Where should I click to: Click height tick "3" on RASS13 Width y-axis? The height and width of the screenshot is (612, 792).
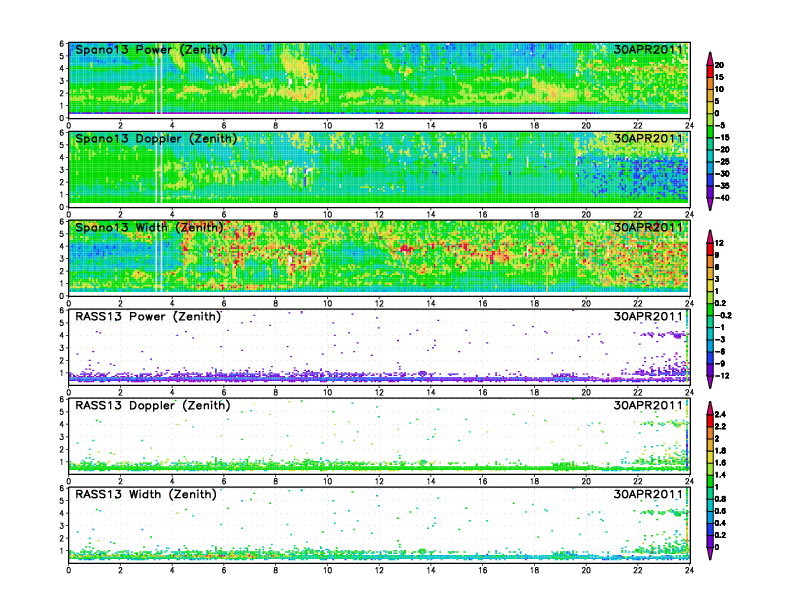point(62,526)
